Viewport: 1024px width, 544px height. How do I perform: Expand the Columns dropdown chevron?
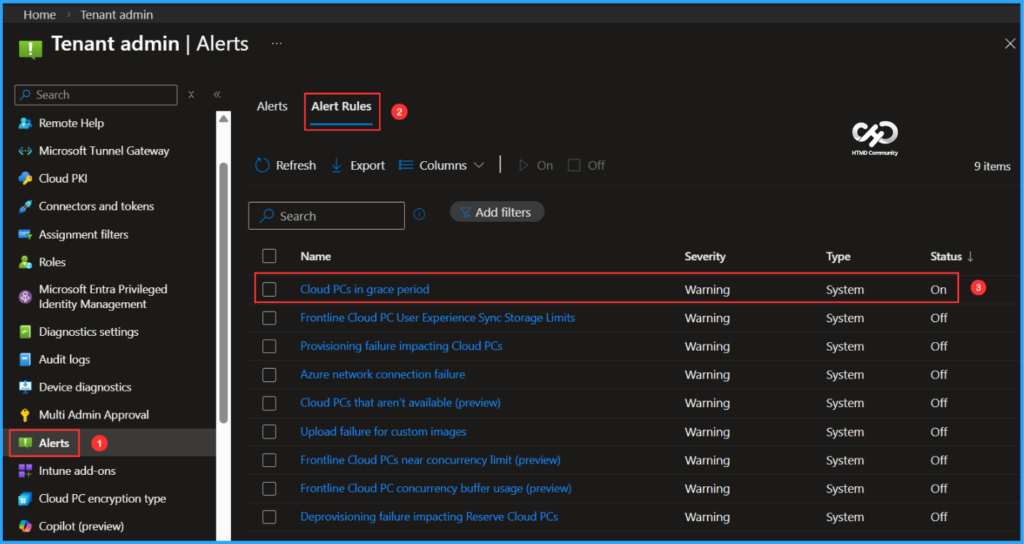(x=479, y=166)
